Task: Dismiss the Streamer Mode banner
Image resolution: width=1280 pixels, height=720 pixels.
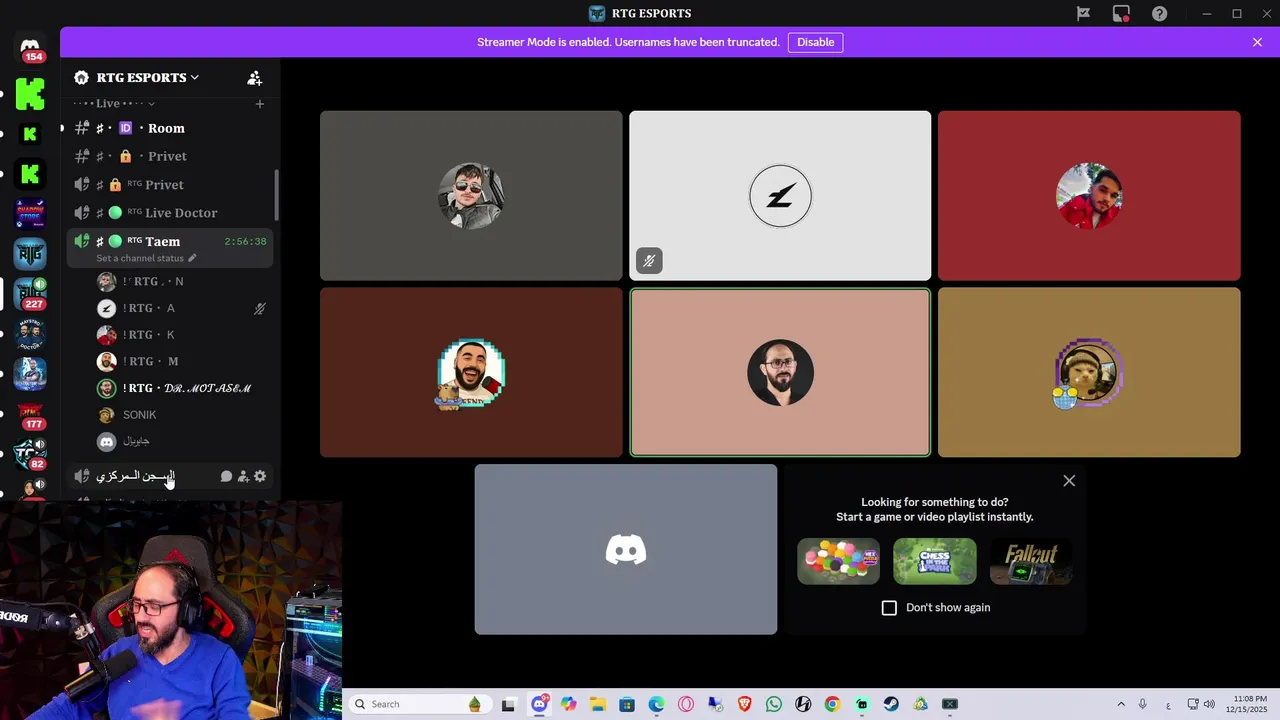Action: (1257, 42)
